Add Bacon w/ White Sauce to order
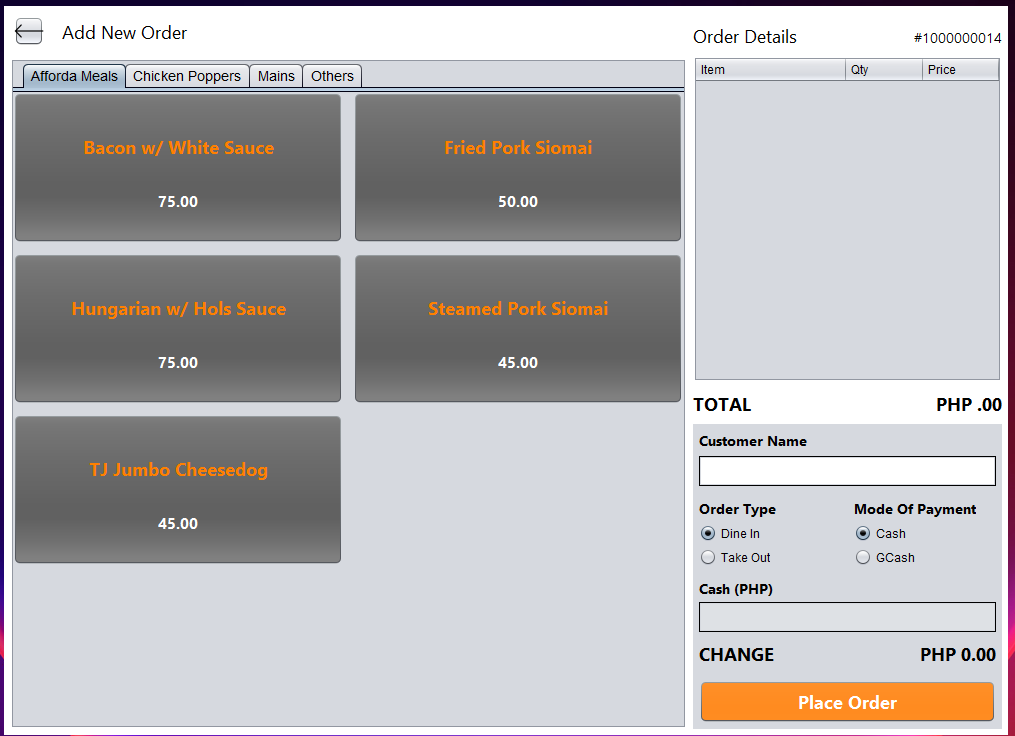This screenshot has height=736, width=1015. point(178,168)
